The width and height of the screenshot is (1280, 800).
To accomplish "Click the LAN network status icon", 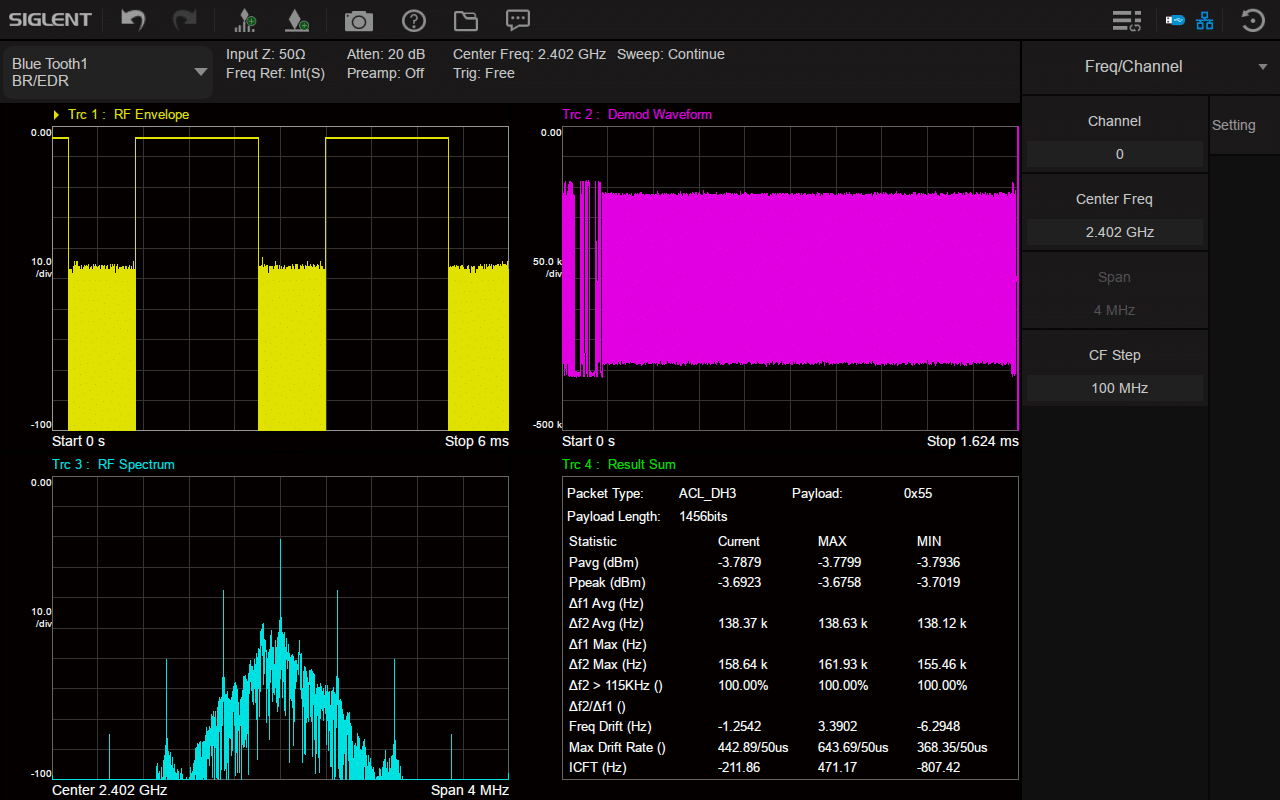I will point(1205,20).
